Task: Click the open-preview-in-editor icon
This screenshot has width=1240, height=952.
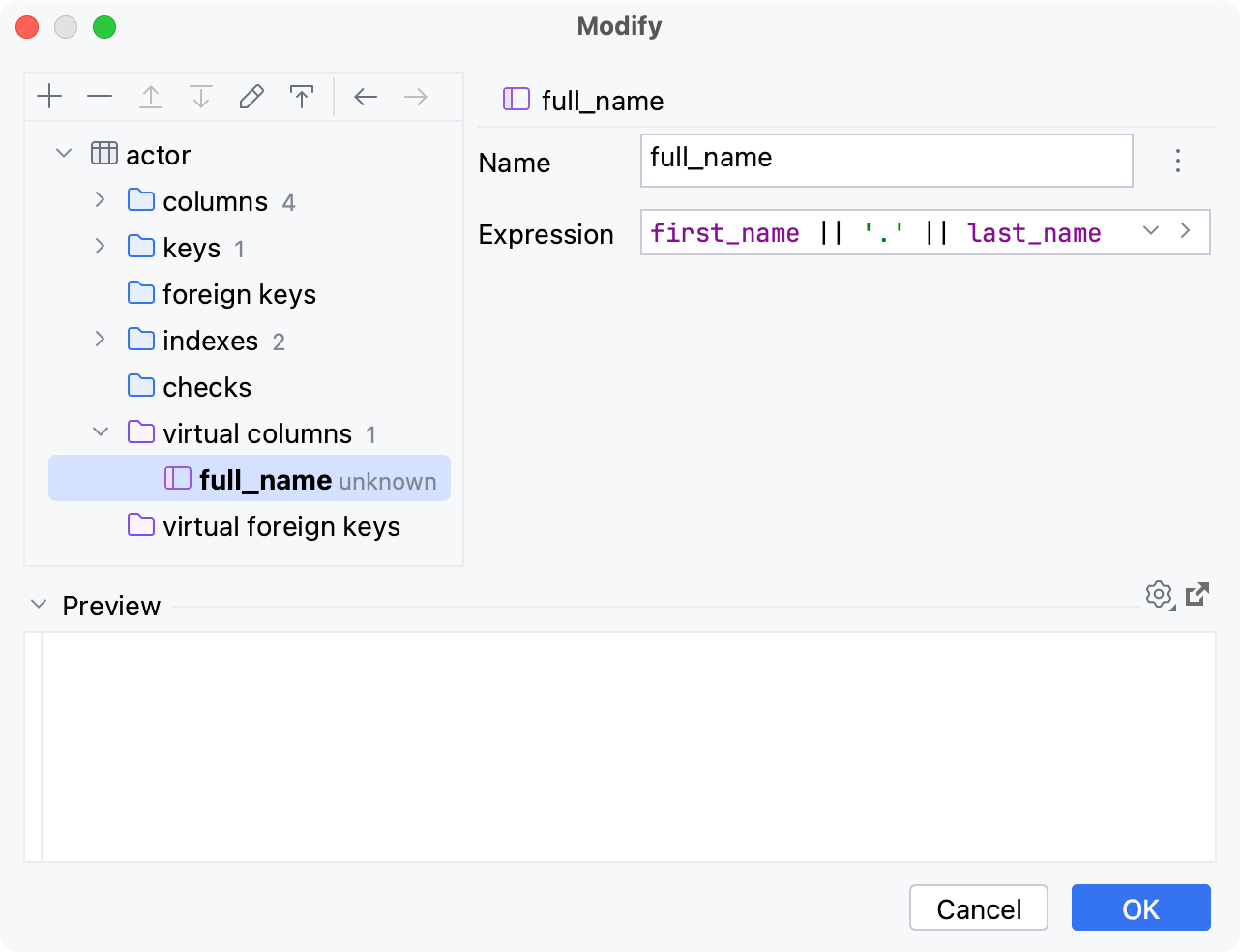Action: click(1196, 594)
